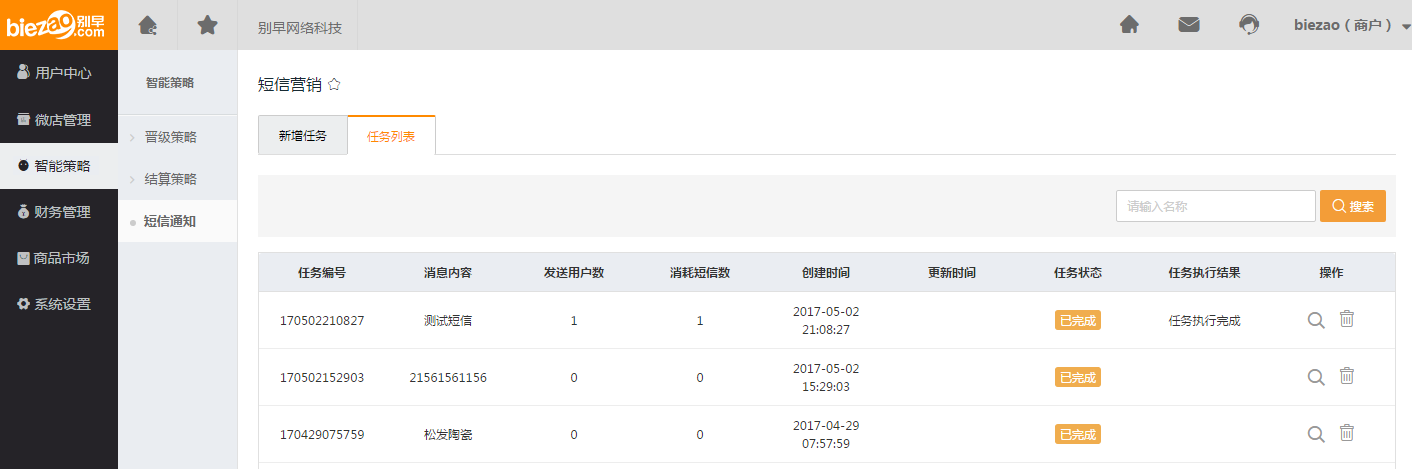The image size is (1412, 469).
Task: Delete the 松发陶瓷 task
Action: tap(1347, 434)
